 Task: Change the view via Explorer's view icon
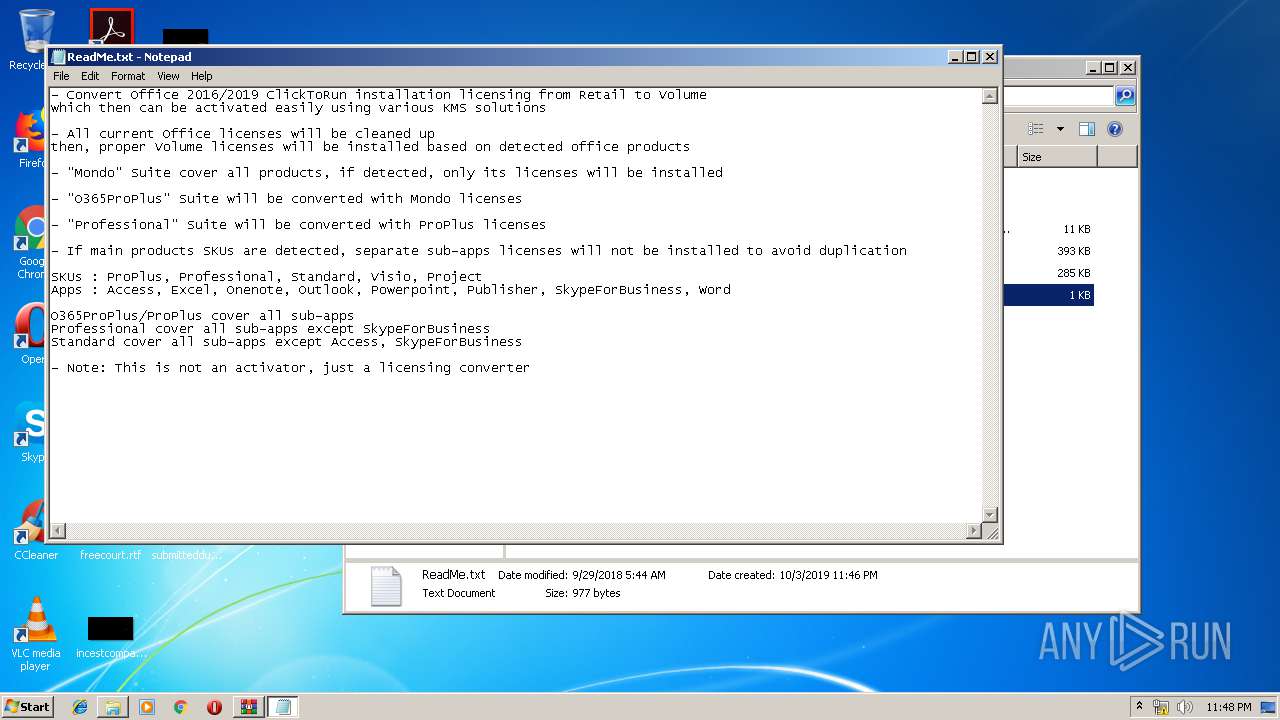[x=1035, y=129]
